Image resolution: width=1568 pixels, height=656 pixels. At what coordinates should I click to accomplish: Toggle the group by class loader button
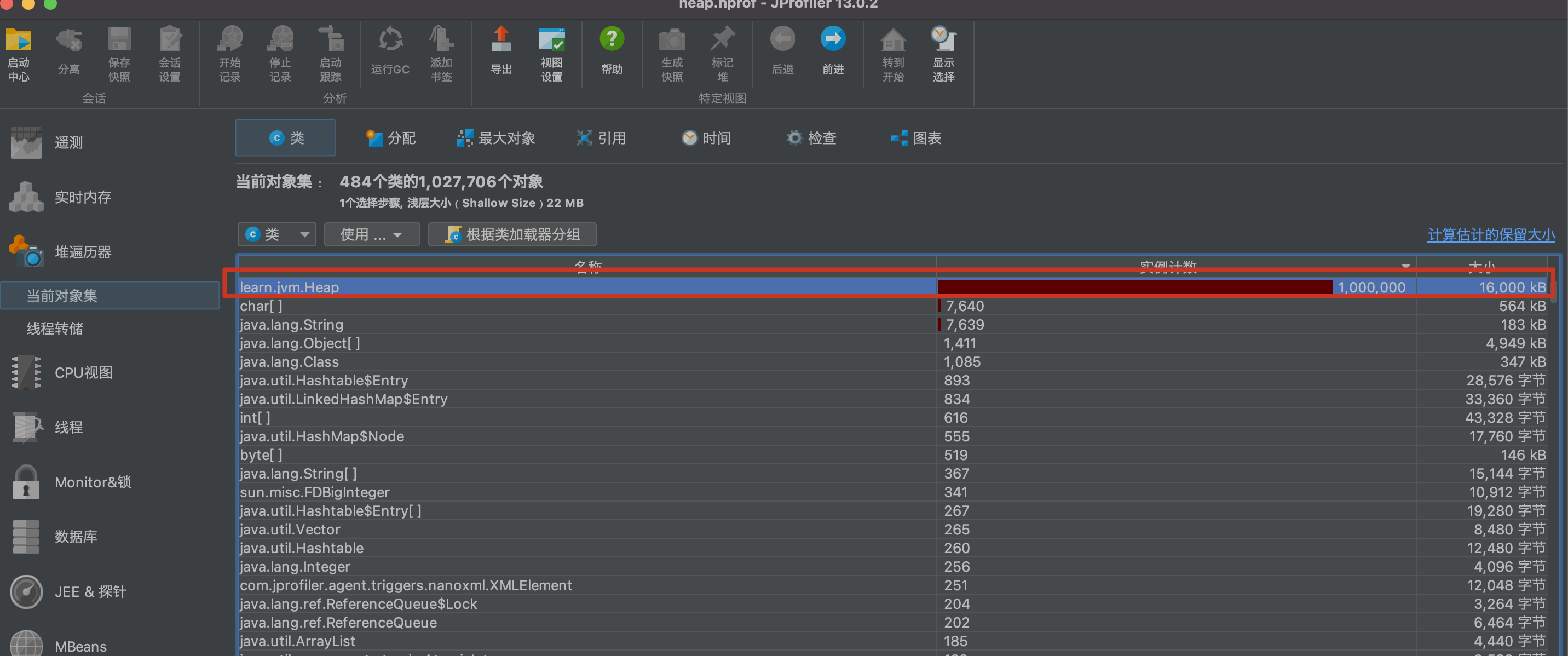512,234
